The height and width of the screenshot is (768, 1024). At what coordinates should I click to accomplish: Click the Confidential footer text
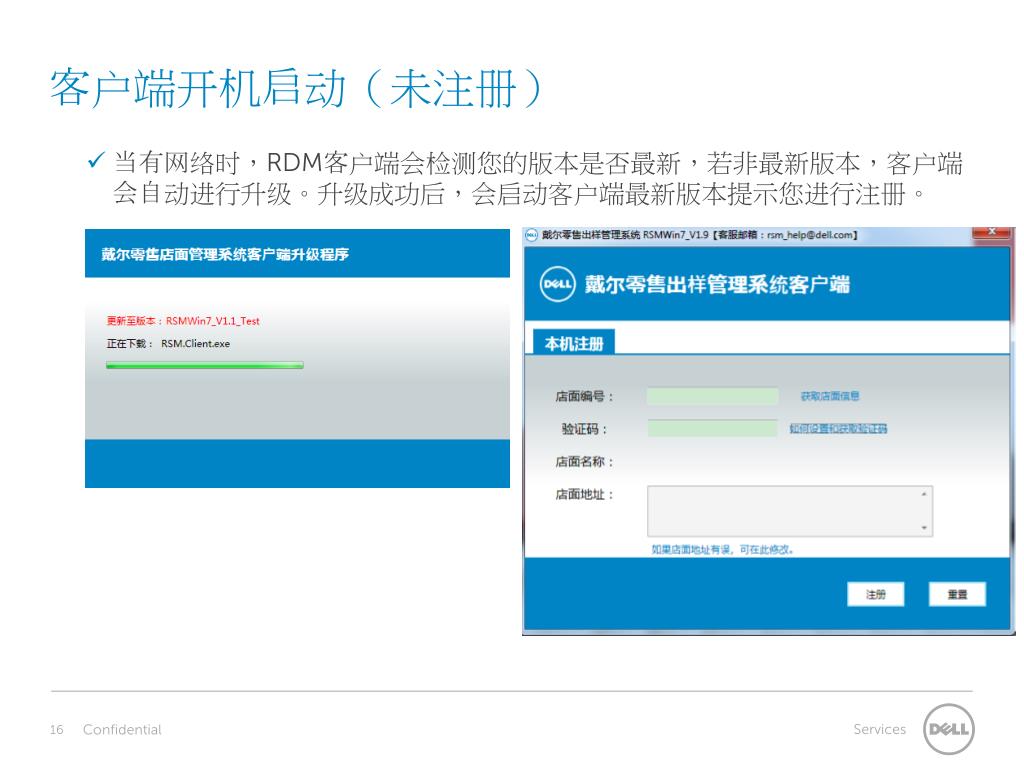(x=122, y=729)
